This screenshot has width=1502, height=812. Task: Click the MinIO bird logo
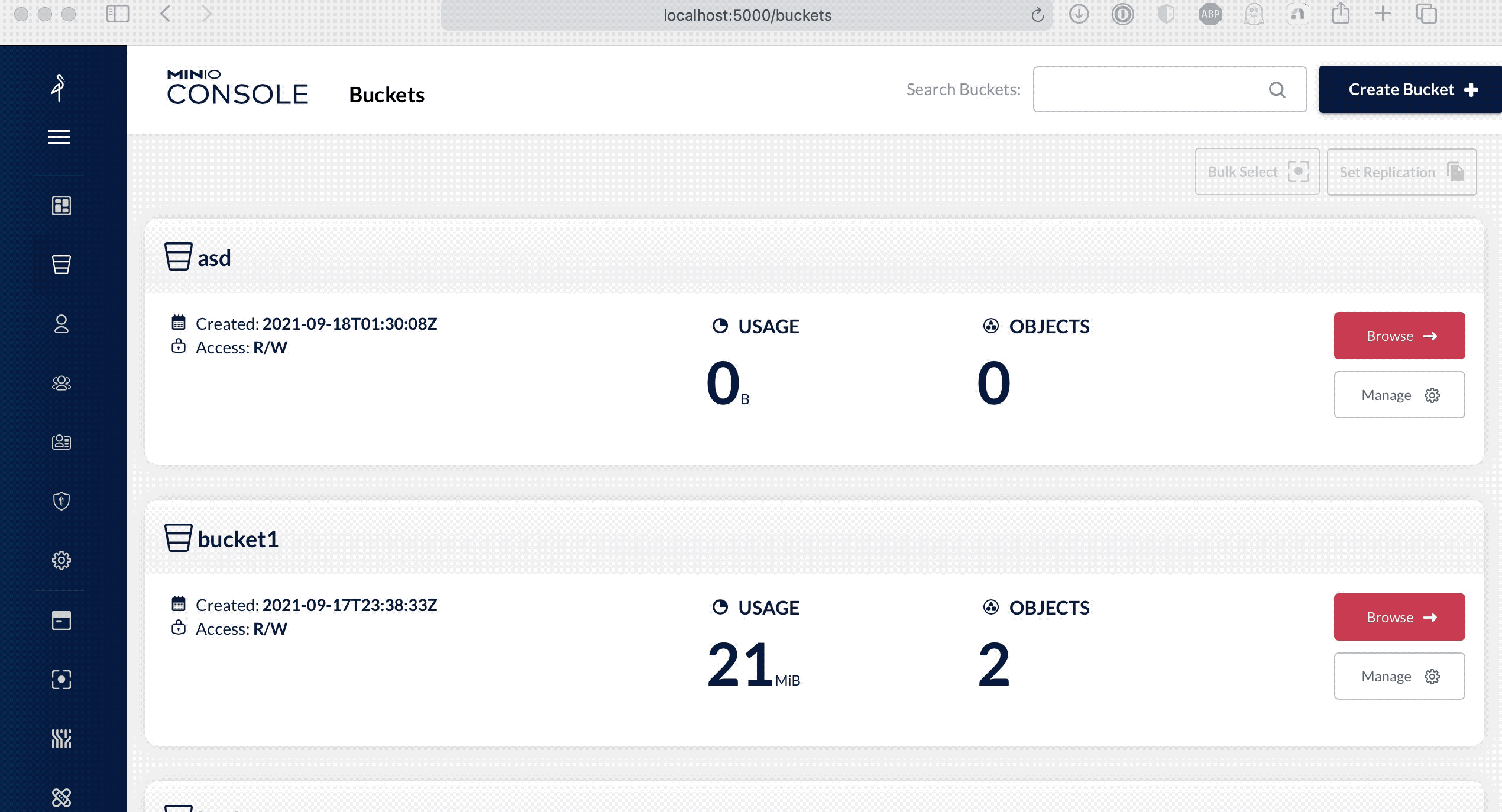(59, 89)
